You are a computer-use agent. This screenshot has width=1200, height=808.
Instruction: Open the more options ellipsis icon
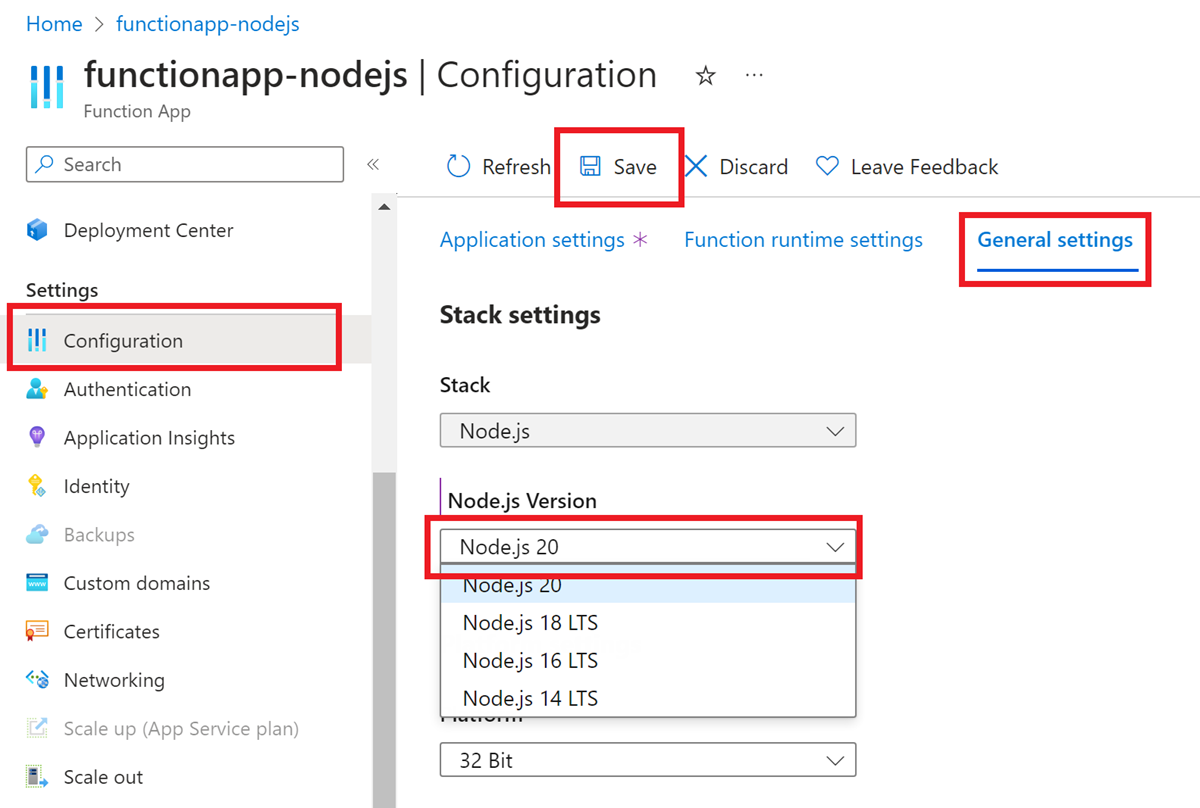(x=755, y=76)
